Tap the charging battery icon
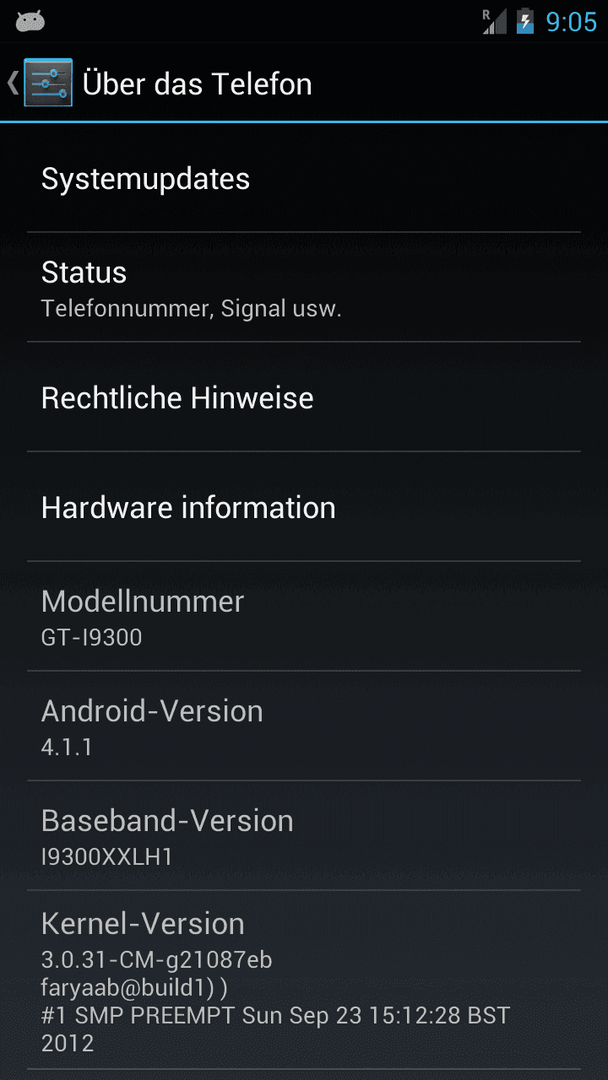This screenshot has width=608, height=1080. pyautogui.click(x=525, y=21)
